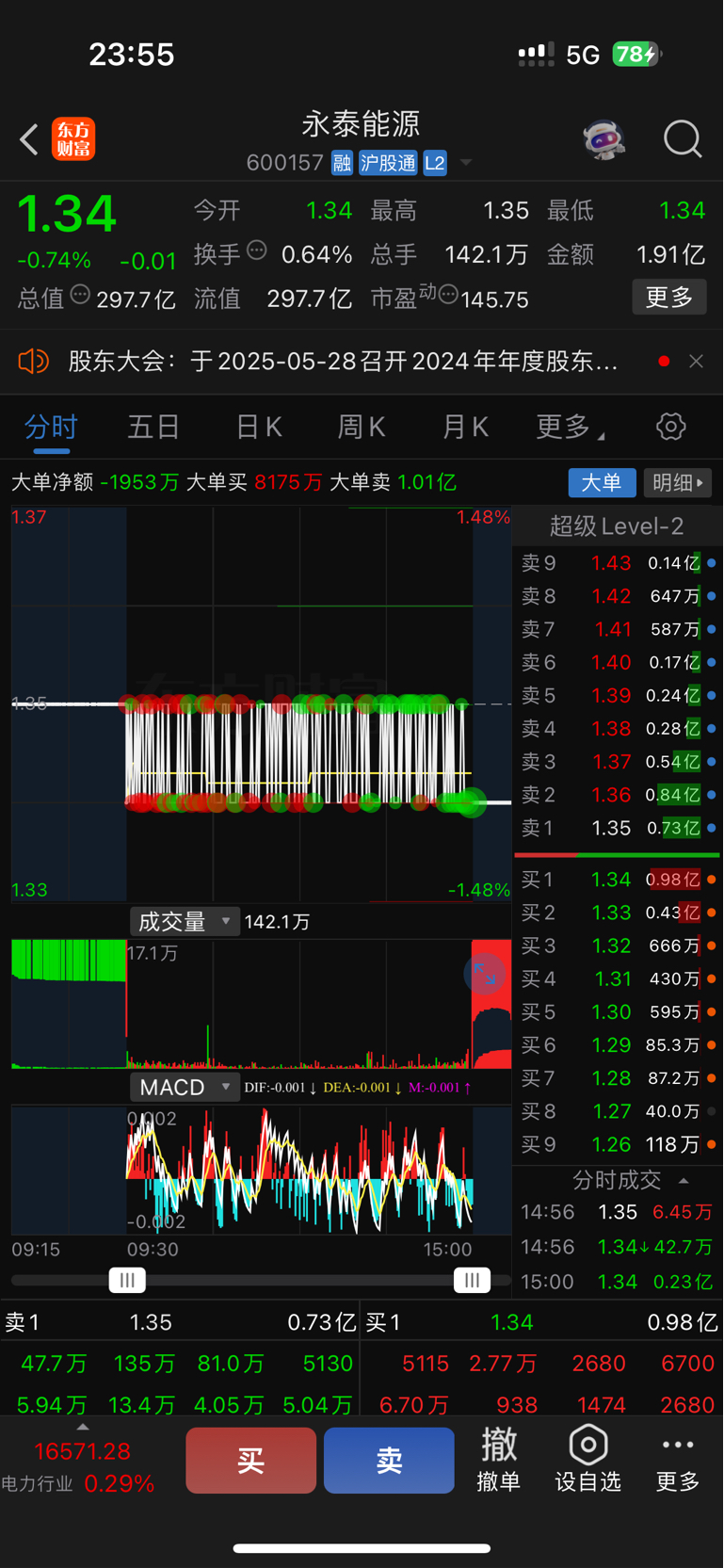Image resolution: width=724 pixels, height=1568 pixels.
Task: Open the 成交量 indicator dropdown
Action: coord(185,922)
